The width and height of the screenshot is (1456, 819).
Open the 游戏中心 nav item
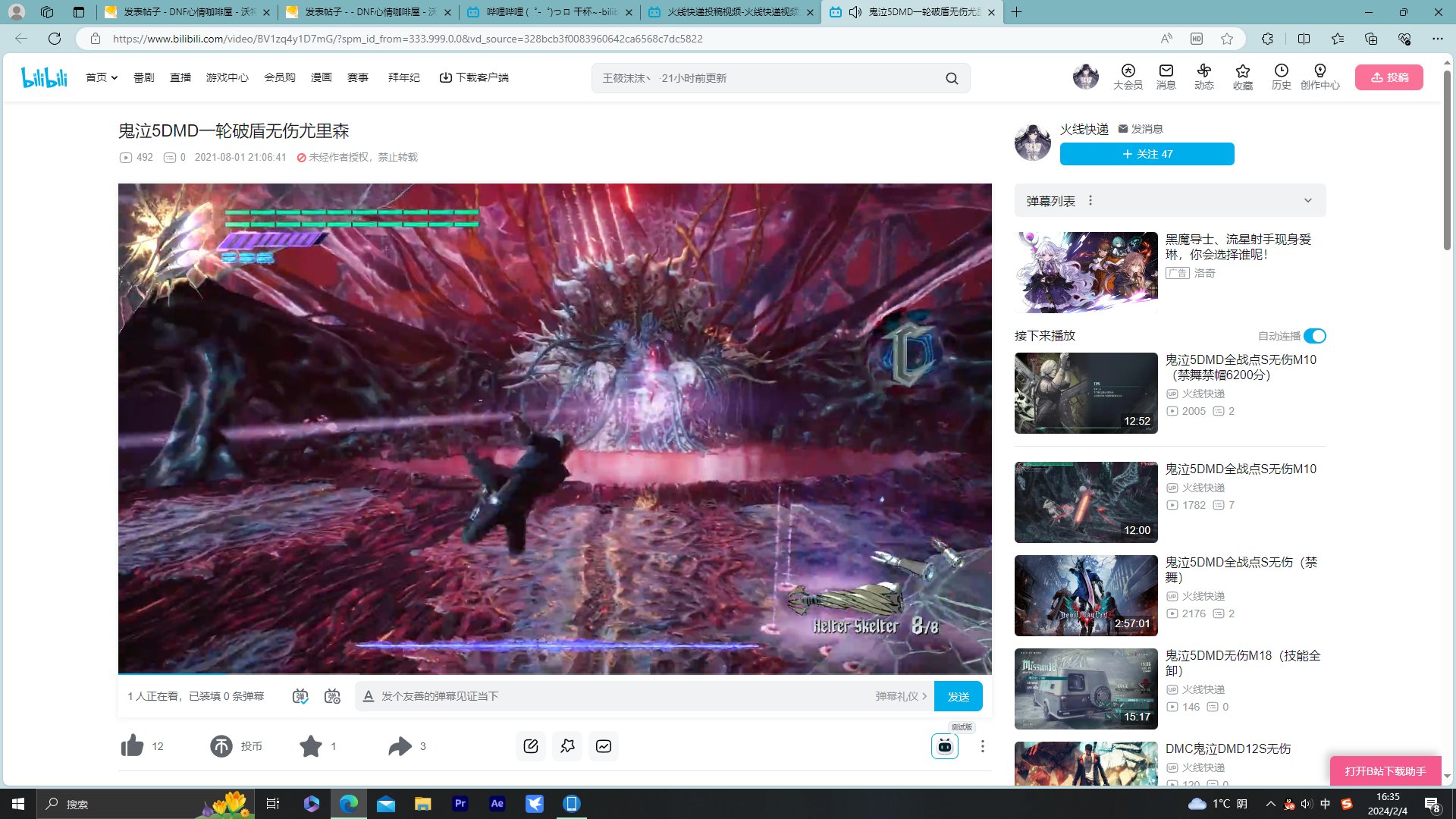pos(227,77)
